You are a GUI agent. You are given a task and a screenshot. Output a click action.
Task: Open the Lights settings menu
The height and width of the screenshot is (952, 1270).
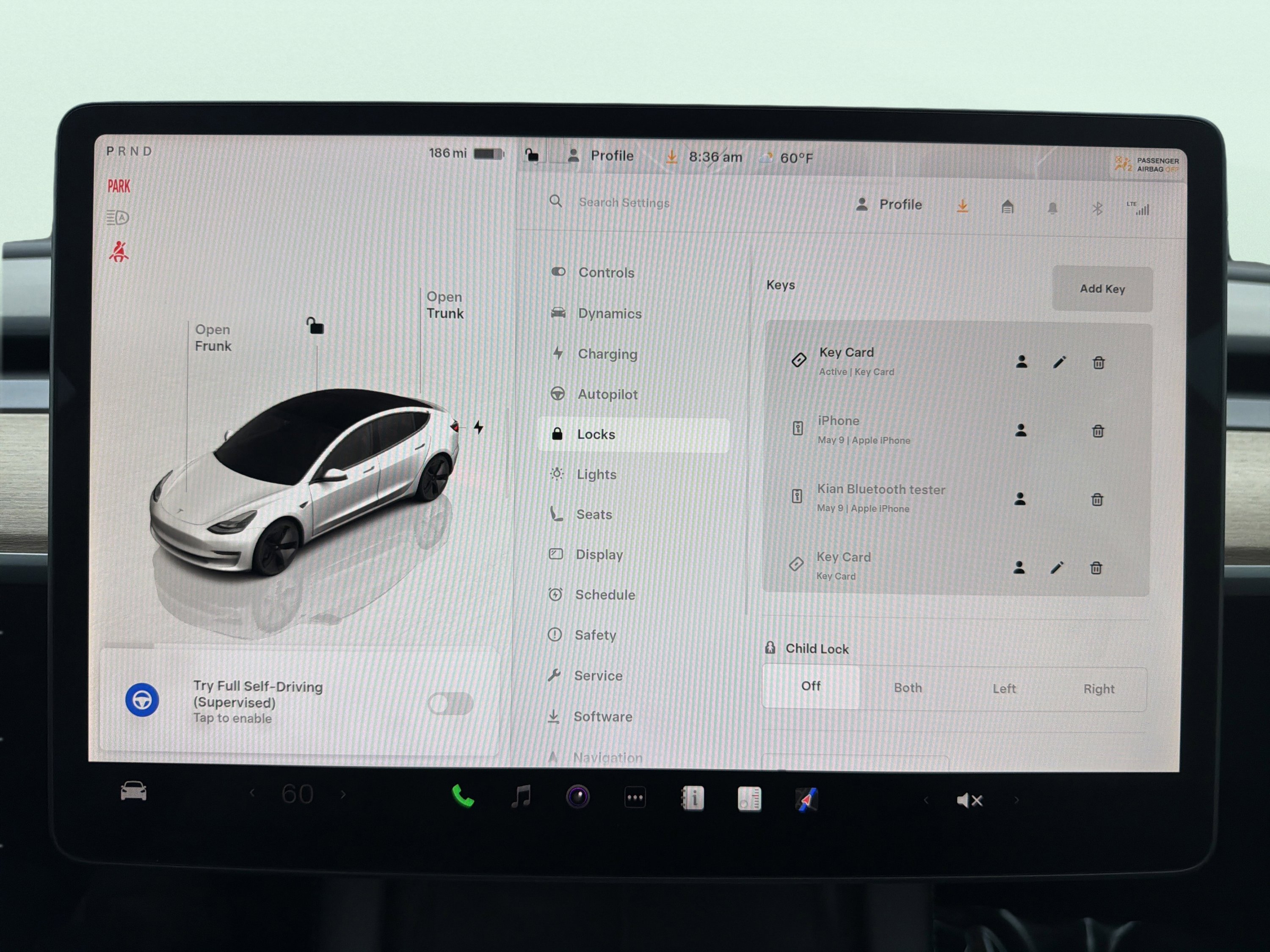coord(633,474)
